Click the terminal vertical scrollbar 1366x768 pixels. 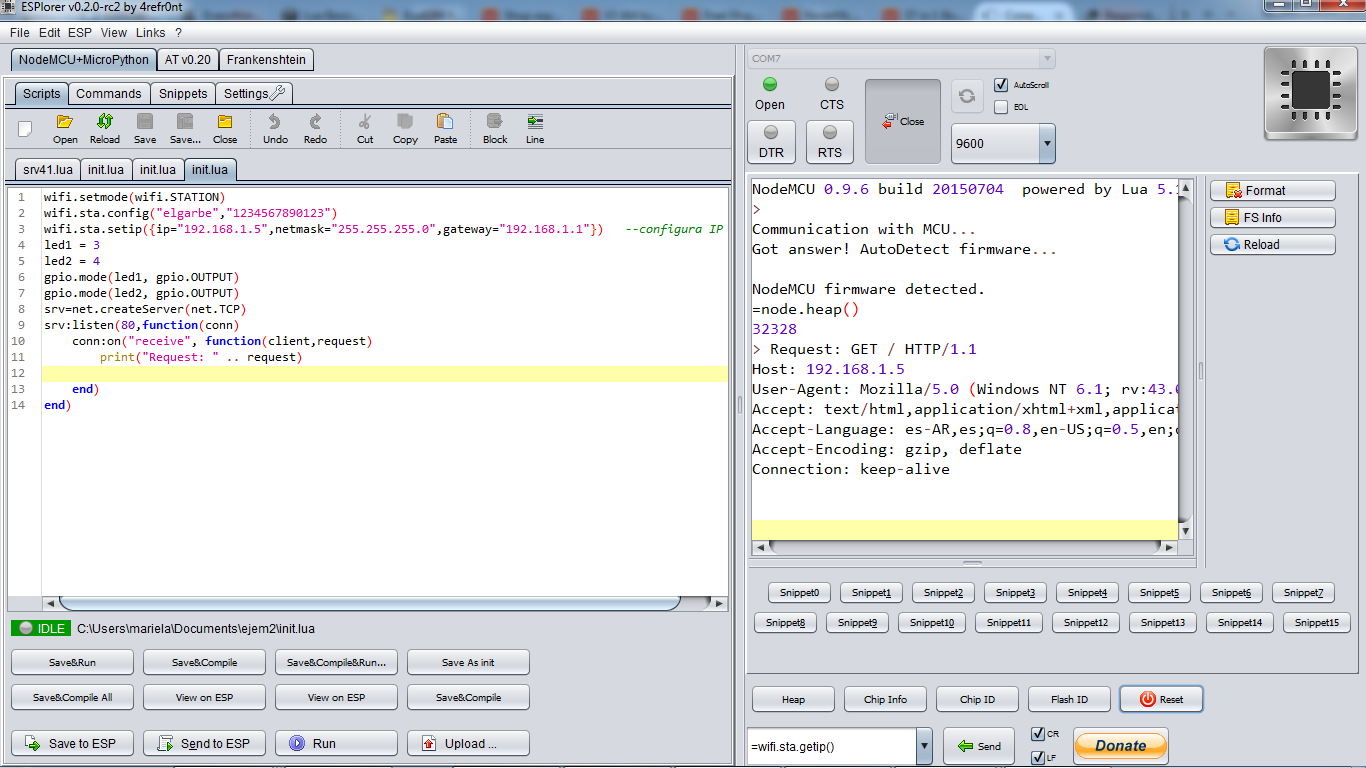tap(1185, 358)
